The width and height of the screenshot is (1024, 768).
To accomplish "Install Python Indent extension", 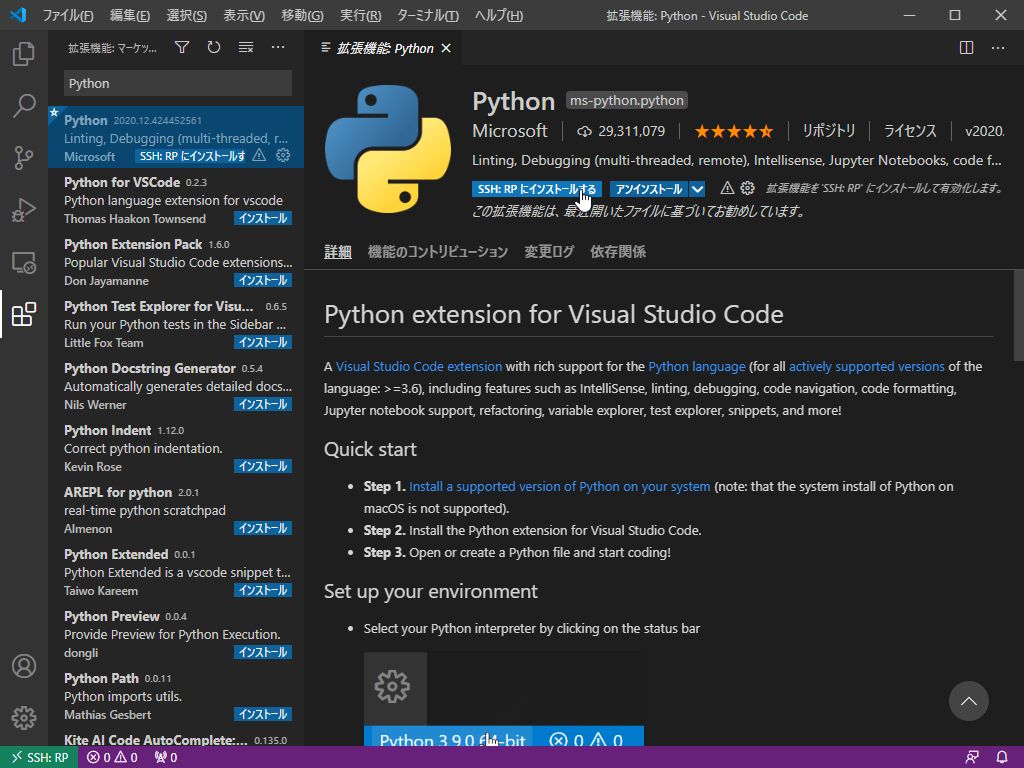I will 263,466.
